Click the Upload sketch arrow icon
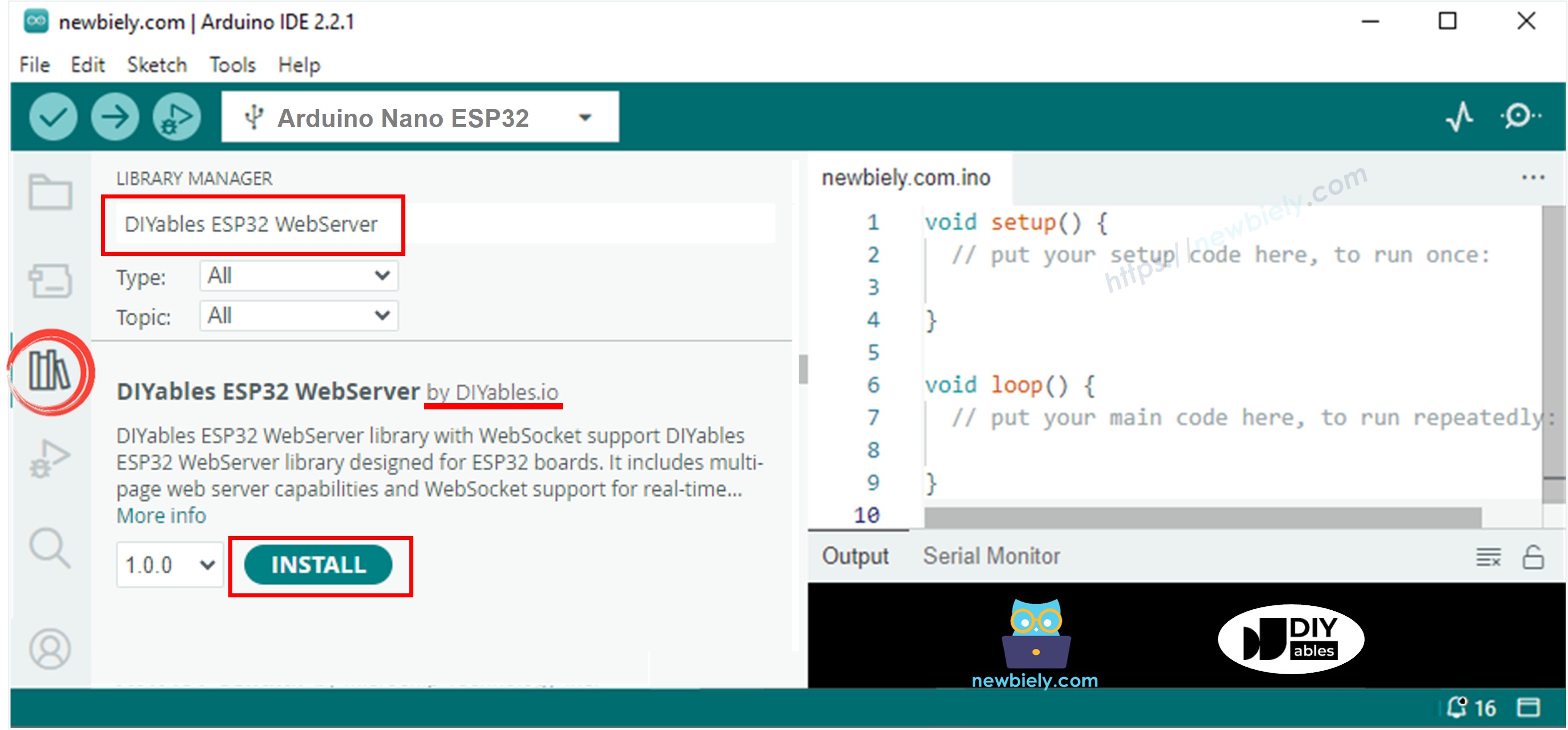 (x=115, y=117)
